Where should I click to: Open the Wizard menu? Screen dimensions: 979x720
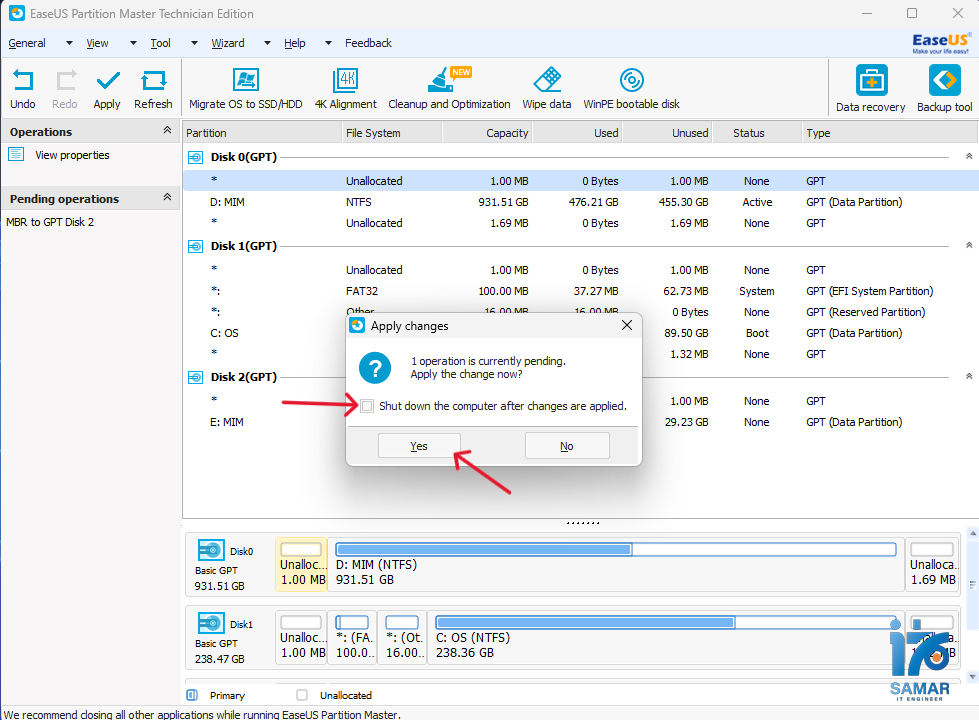(x=227, y=43)
